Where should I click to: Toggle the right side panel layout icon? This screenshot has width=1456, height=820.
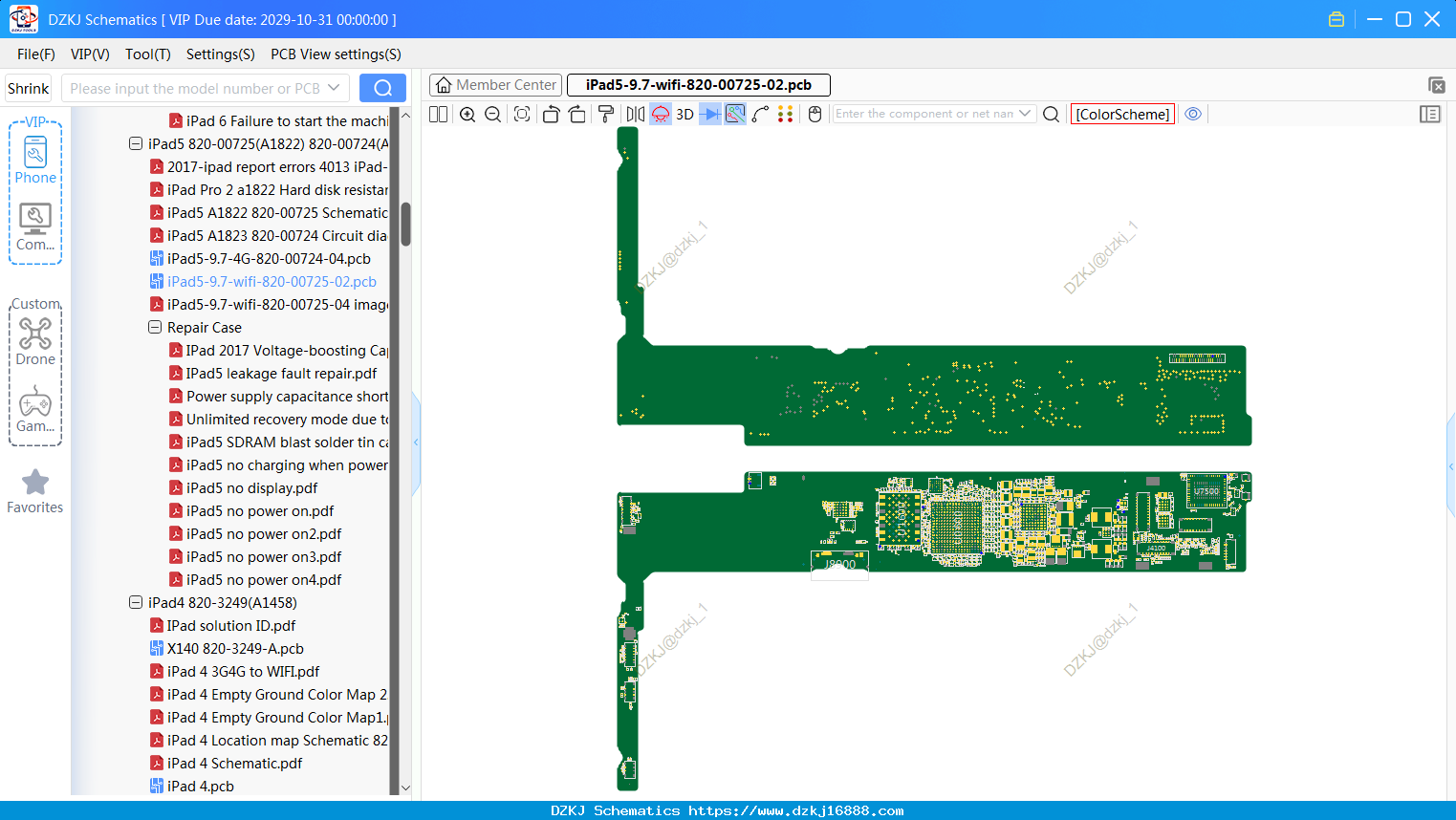(1430, 114)
